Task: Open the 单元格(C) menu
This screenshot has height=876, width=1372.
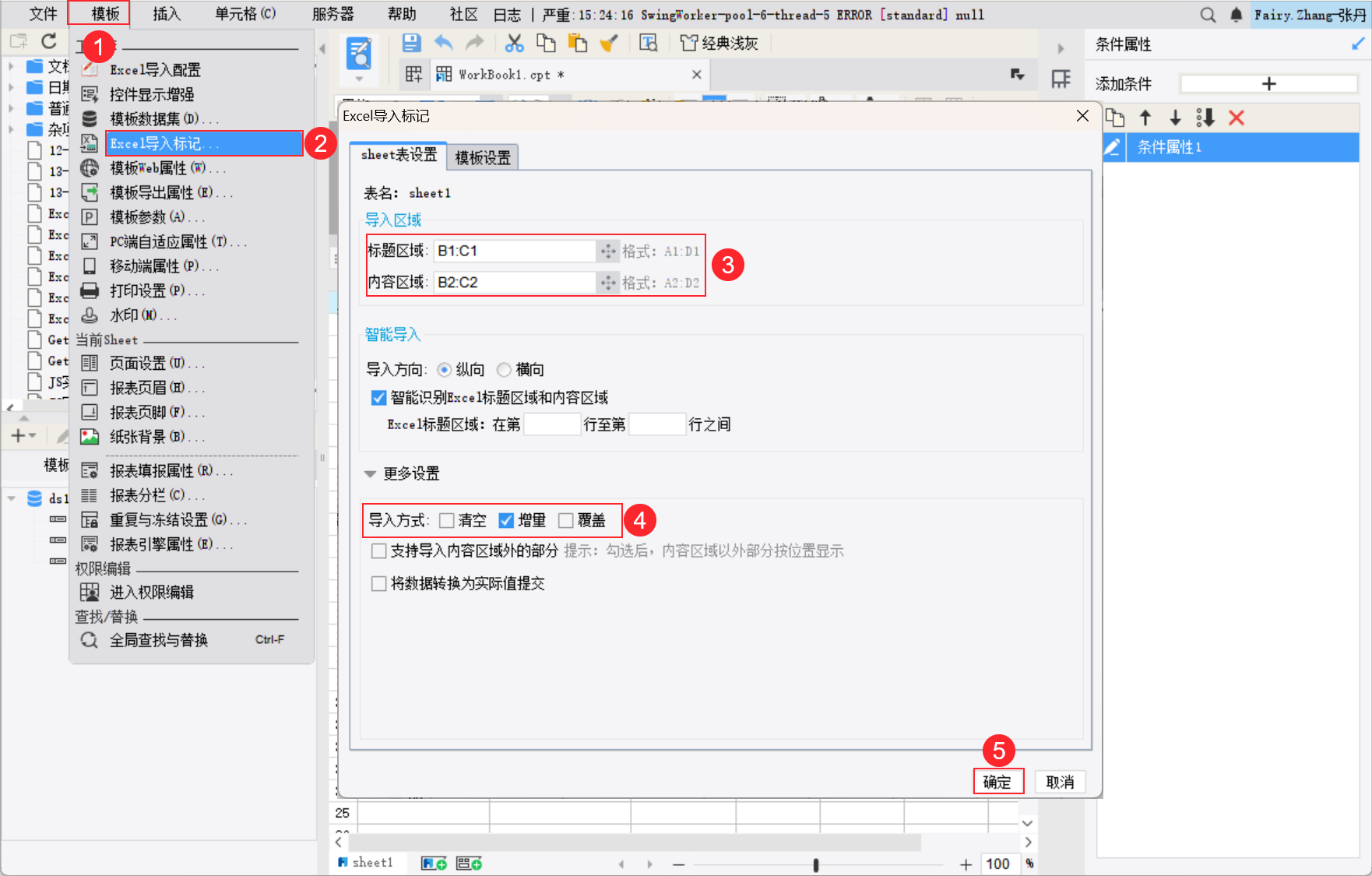Action: pos(245,14)
